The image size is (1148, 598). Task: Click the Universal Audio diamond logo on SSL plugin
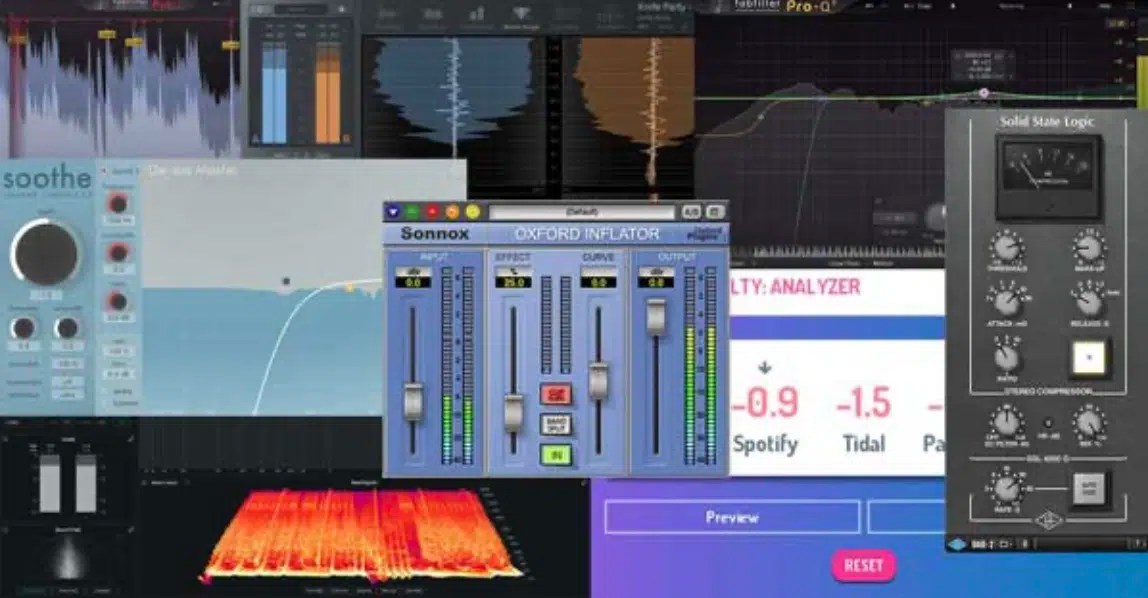click(x=1048, y=520)
